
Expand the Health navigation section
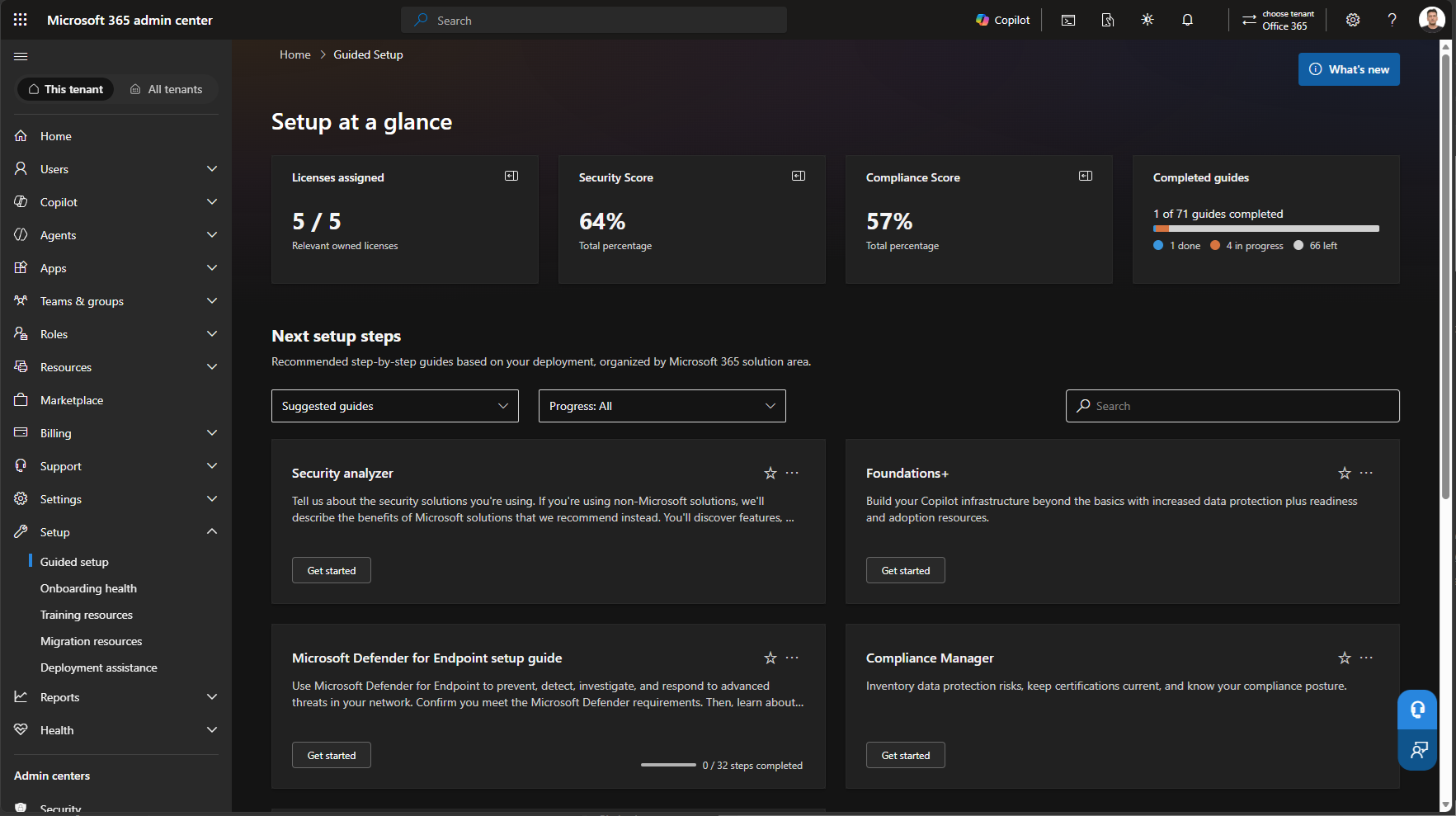(115, 730)
